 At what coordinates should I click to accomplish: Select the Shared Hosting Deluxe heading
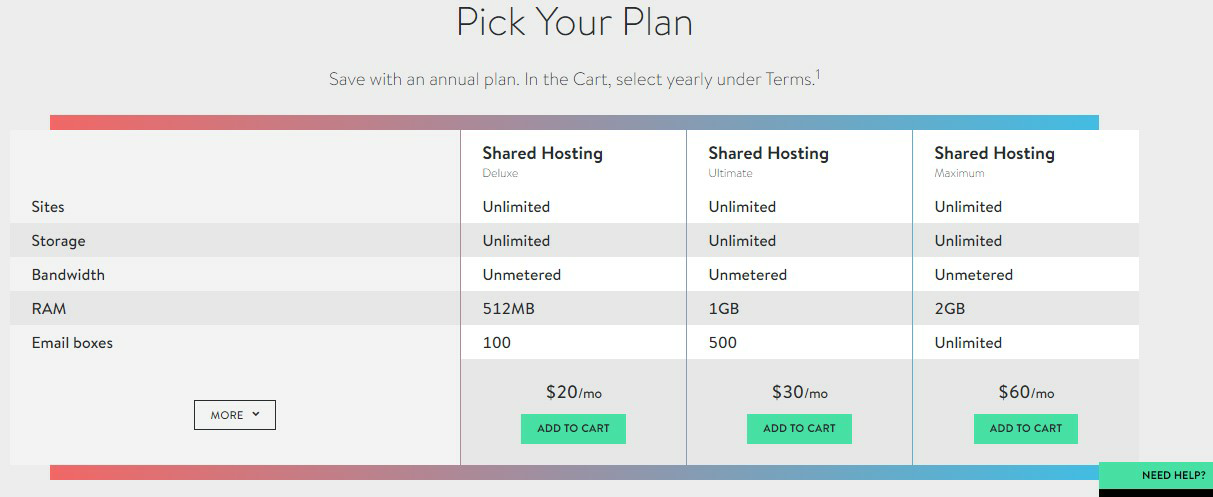coord(542,153)
